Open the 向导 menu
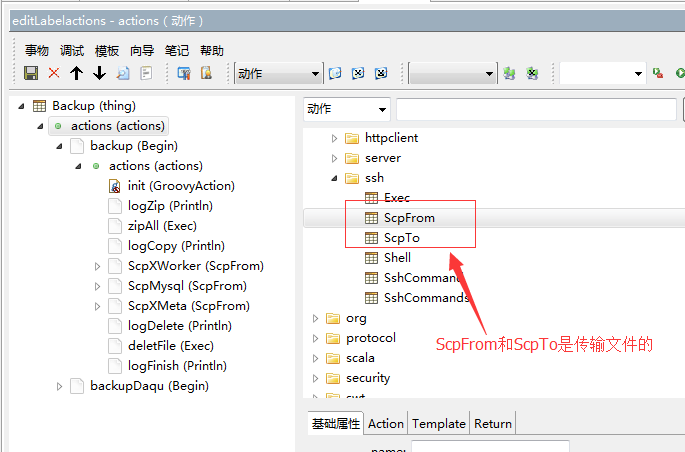The width and height of the screenshot is (685, 452). [142, 51]
